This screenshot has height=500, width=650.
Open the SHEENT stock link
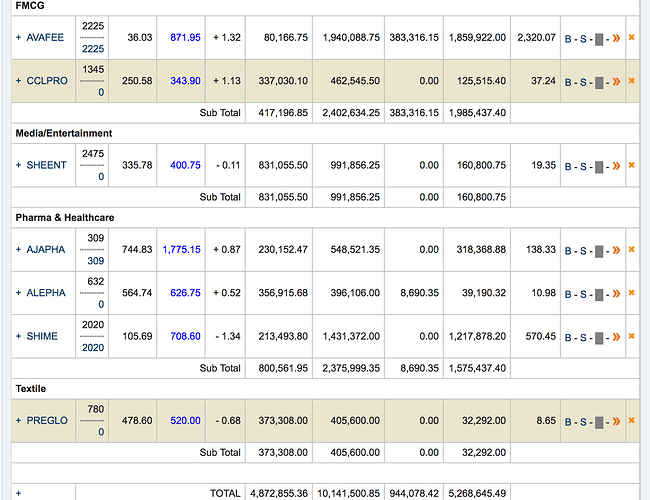point(46,165)
